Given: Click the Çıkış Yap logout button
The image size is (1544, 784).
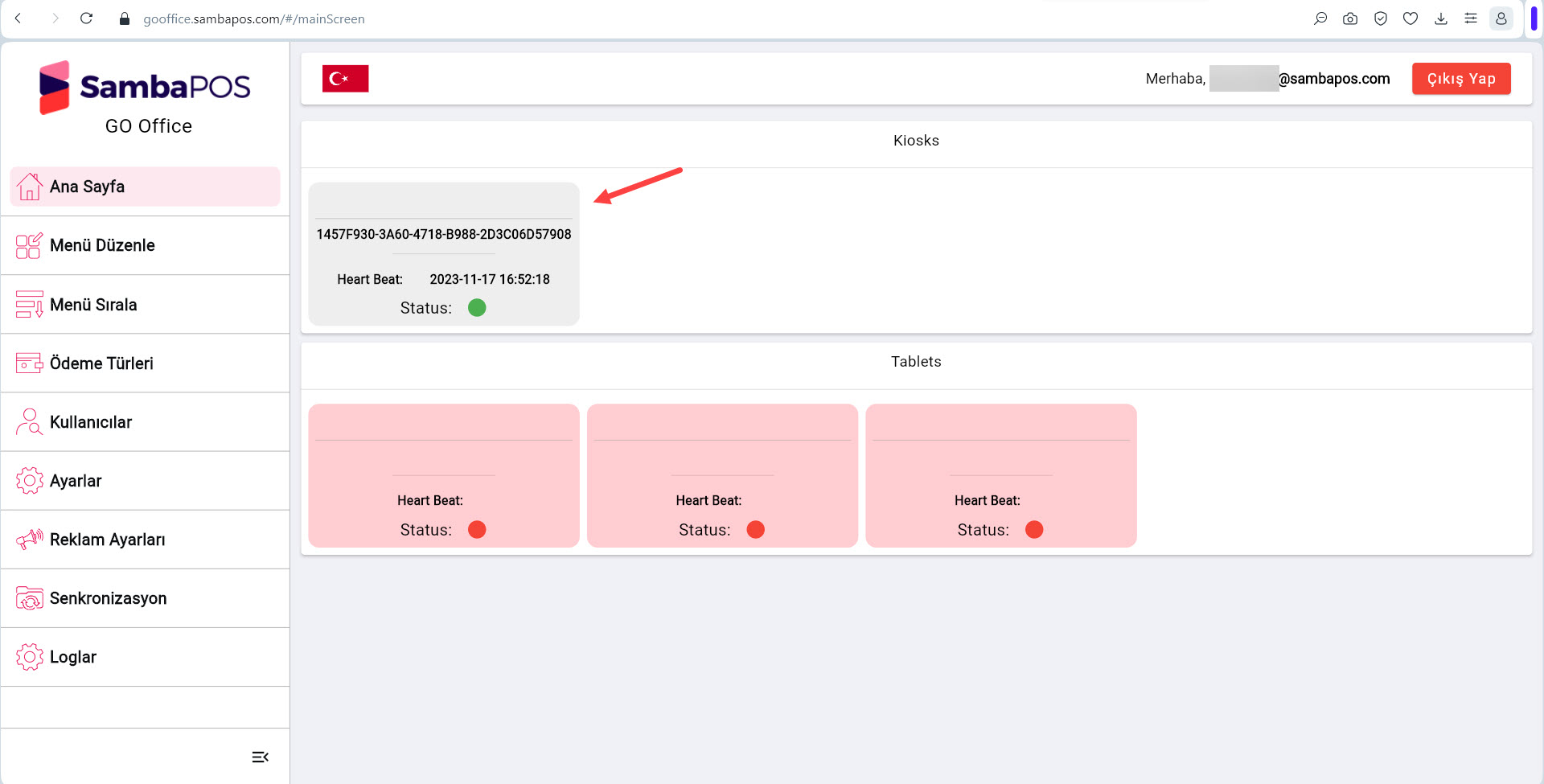Looking at the screenshot, I should (1461, 78).
